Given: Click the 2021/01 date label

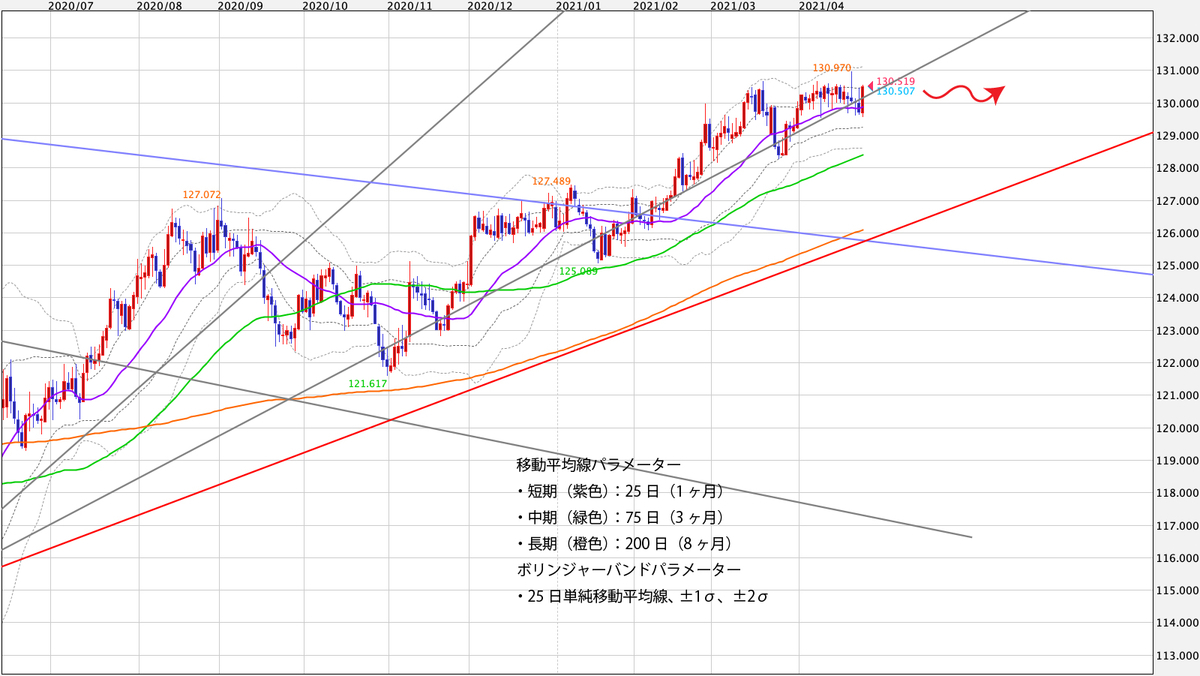Looking at the screenshot, I should pos(579,6).
